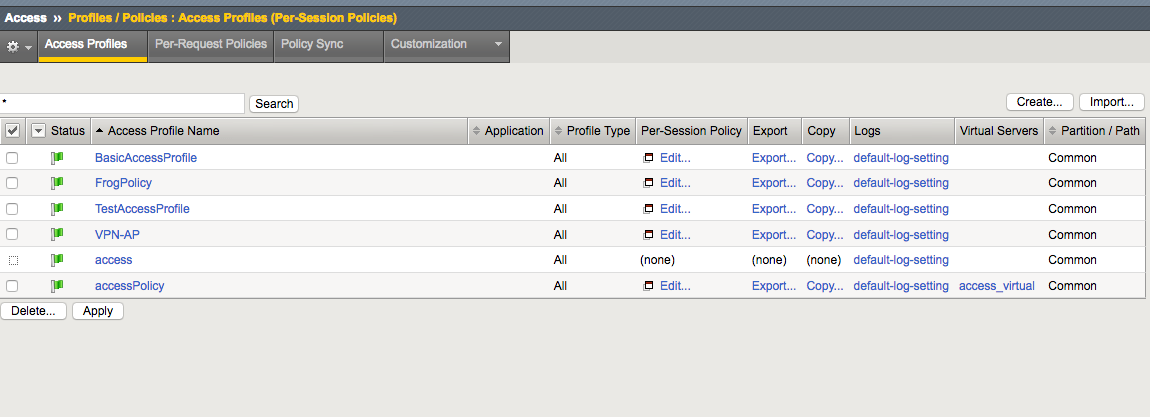Sort by Profile Type column header
Viewport: 1150px width, 417px height.
tap(593, 130)
